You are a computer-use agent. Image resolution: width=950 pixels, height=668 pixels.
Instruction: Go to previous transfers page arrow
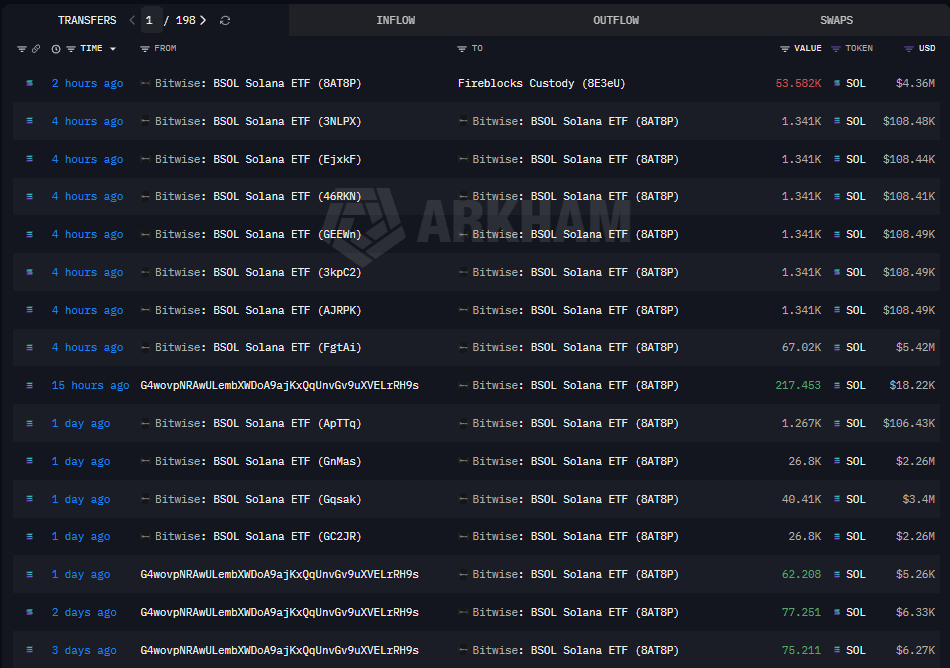pos(132,20)
